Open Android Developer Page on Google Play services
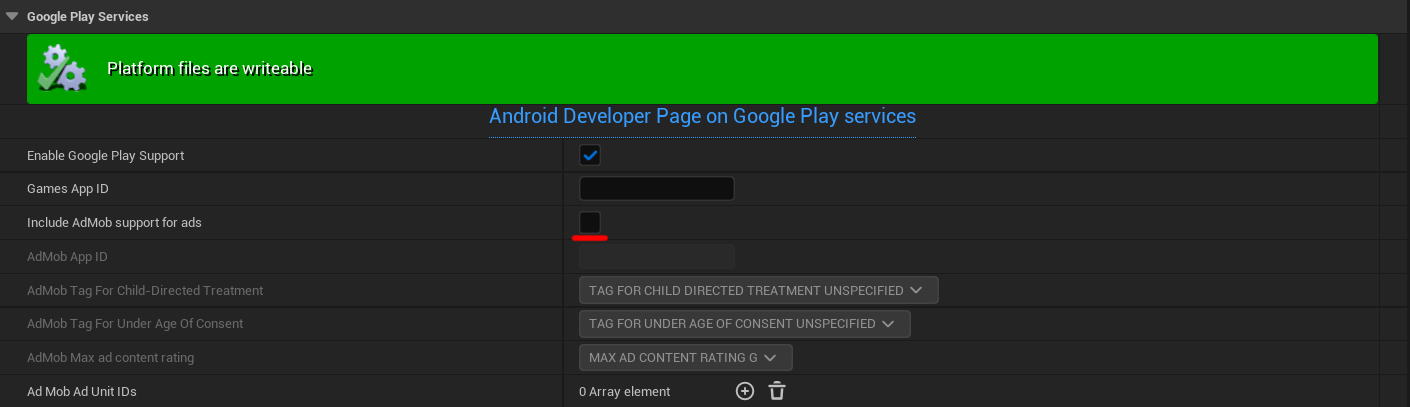 [x=702, y=116]
